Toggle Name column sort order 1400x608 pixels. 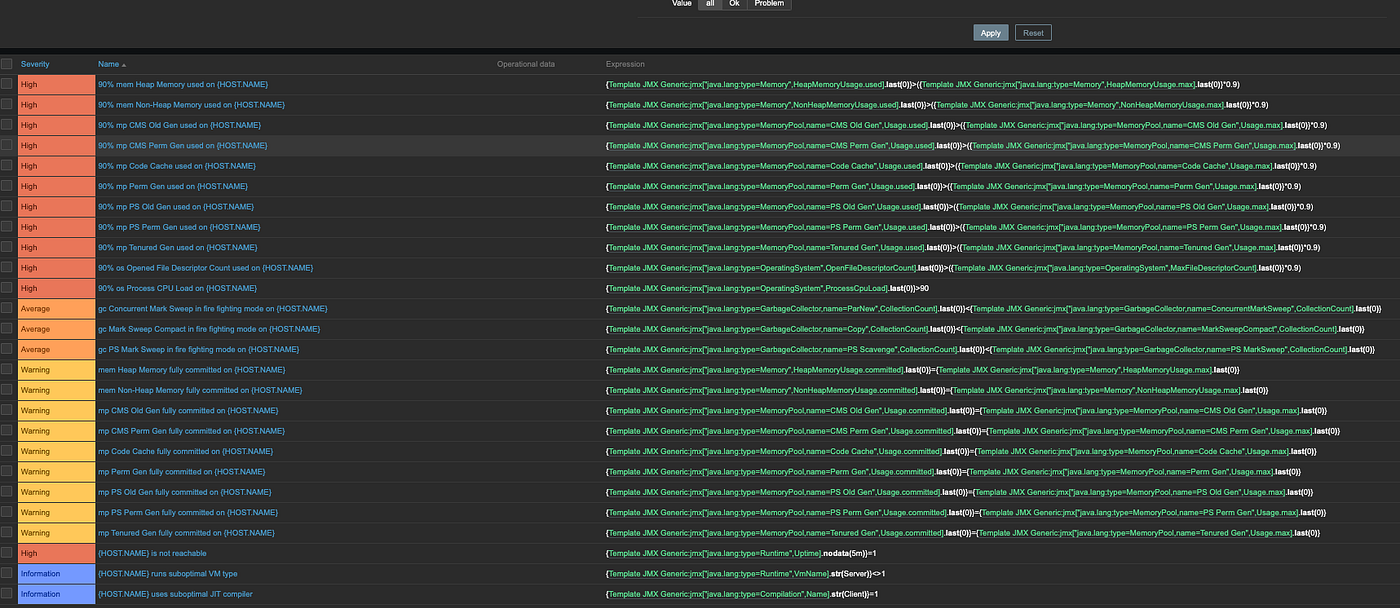112,63
